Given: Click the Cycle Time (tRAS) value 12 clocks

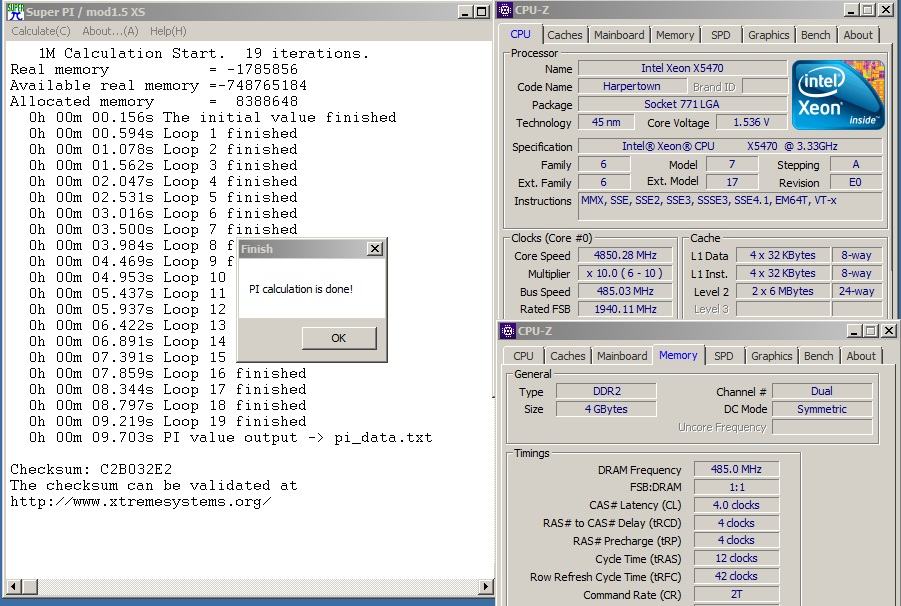Looking at the screenshot, I should (736, 558).
